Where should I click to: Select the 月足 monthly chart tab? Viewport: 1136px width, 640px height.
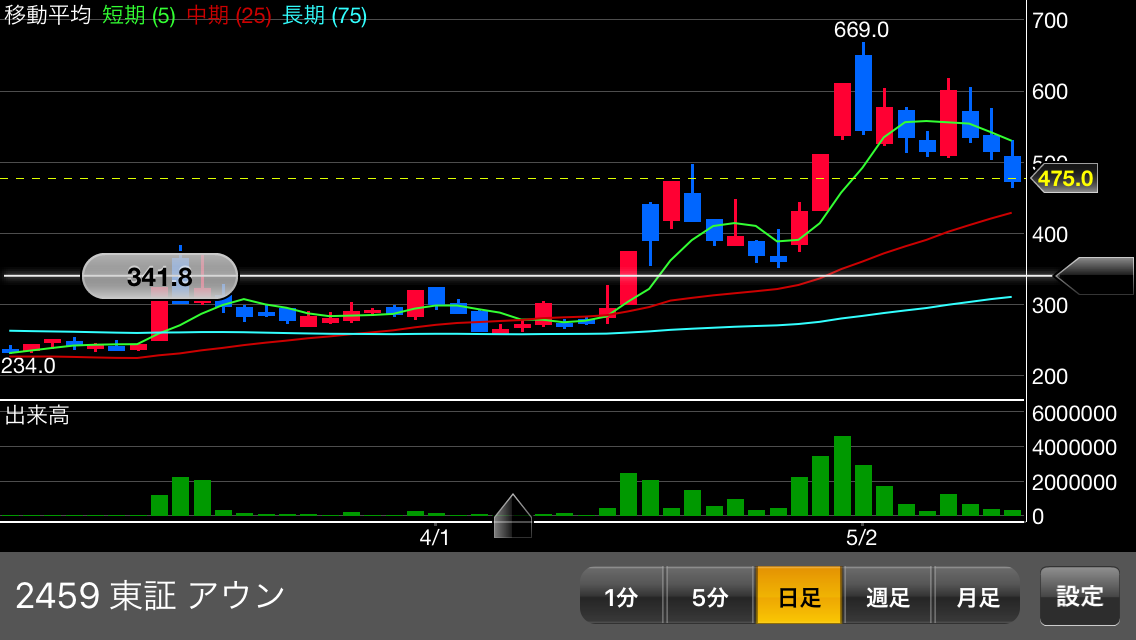click(977, 596)
